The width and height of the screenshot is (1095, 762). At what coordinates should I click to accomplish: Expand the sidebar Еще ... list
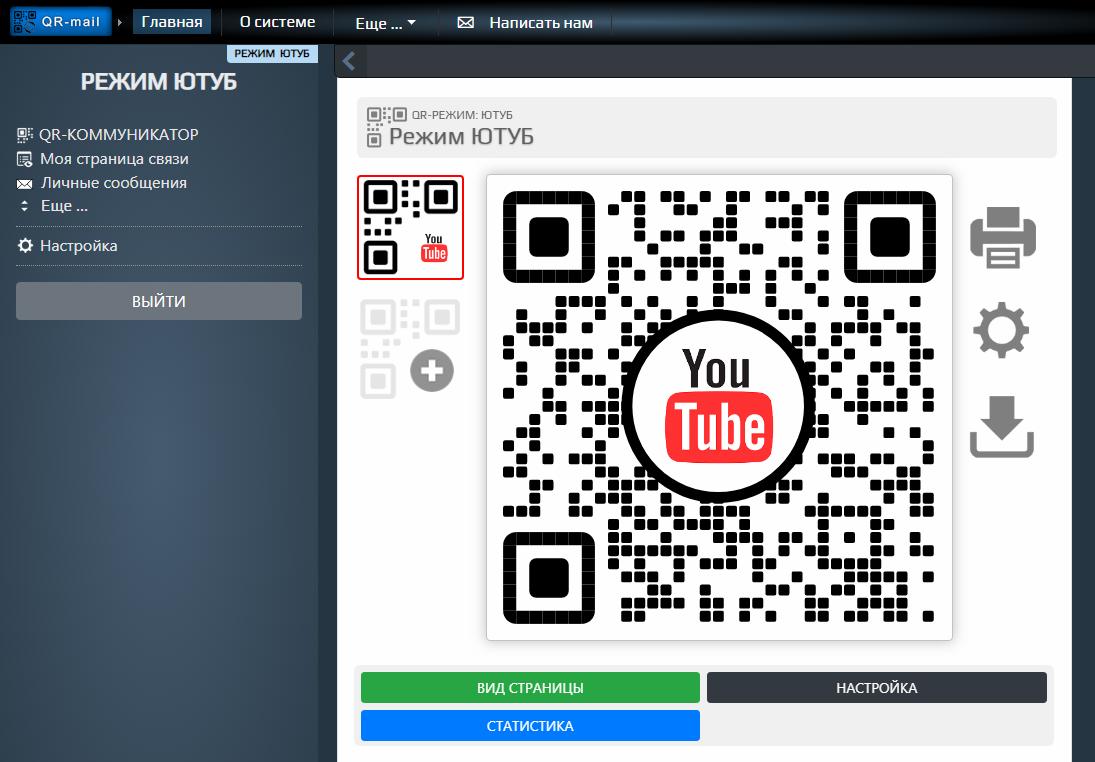click(64, 206)
